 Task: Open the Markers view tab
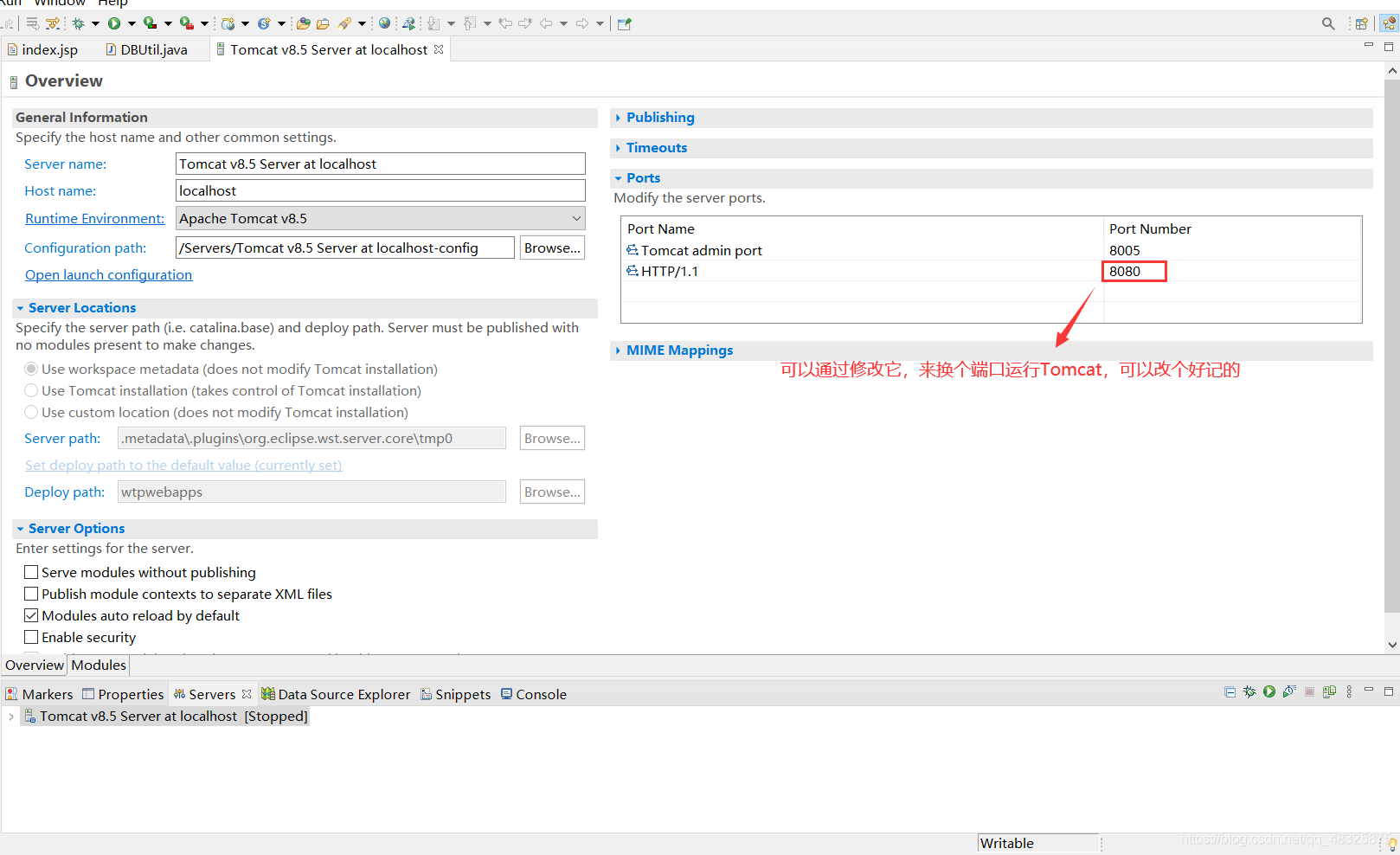click(x=40, y=694)
